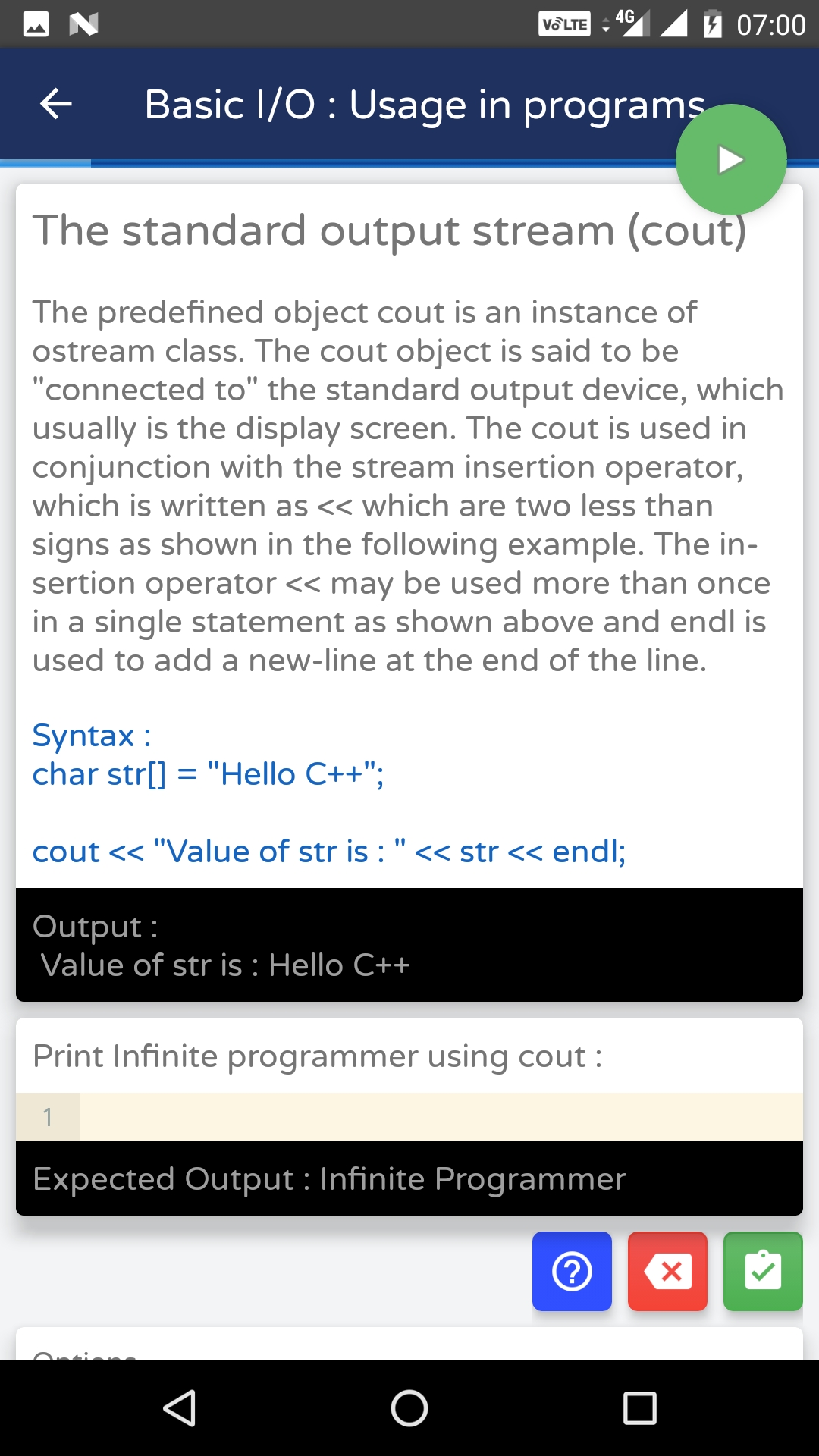Tap the red backspace clear icon

point(667,1271)
